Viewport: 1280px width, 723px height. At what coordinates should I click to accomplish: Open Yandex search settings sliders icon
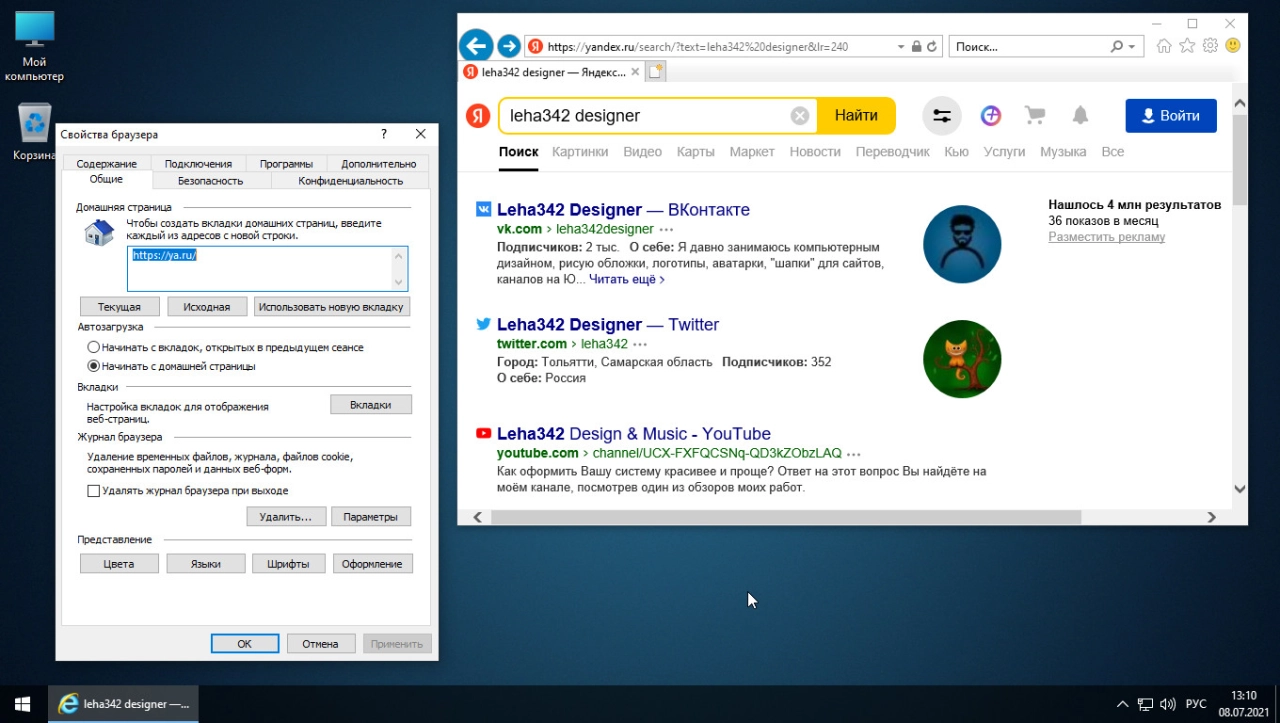click(x=942, y=116)
